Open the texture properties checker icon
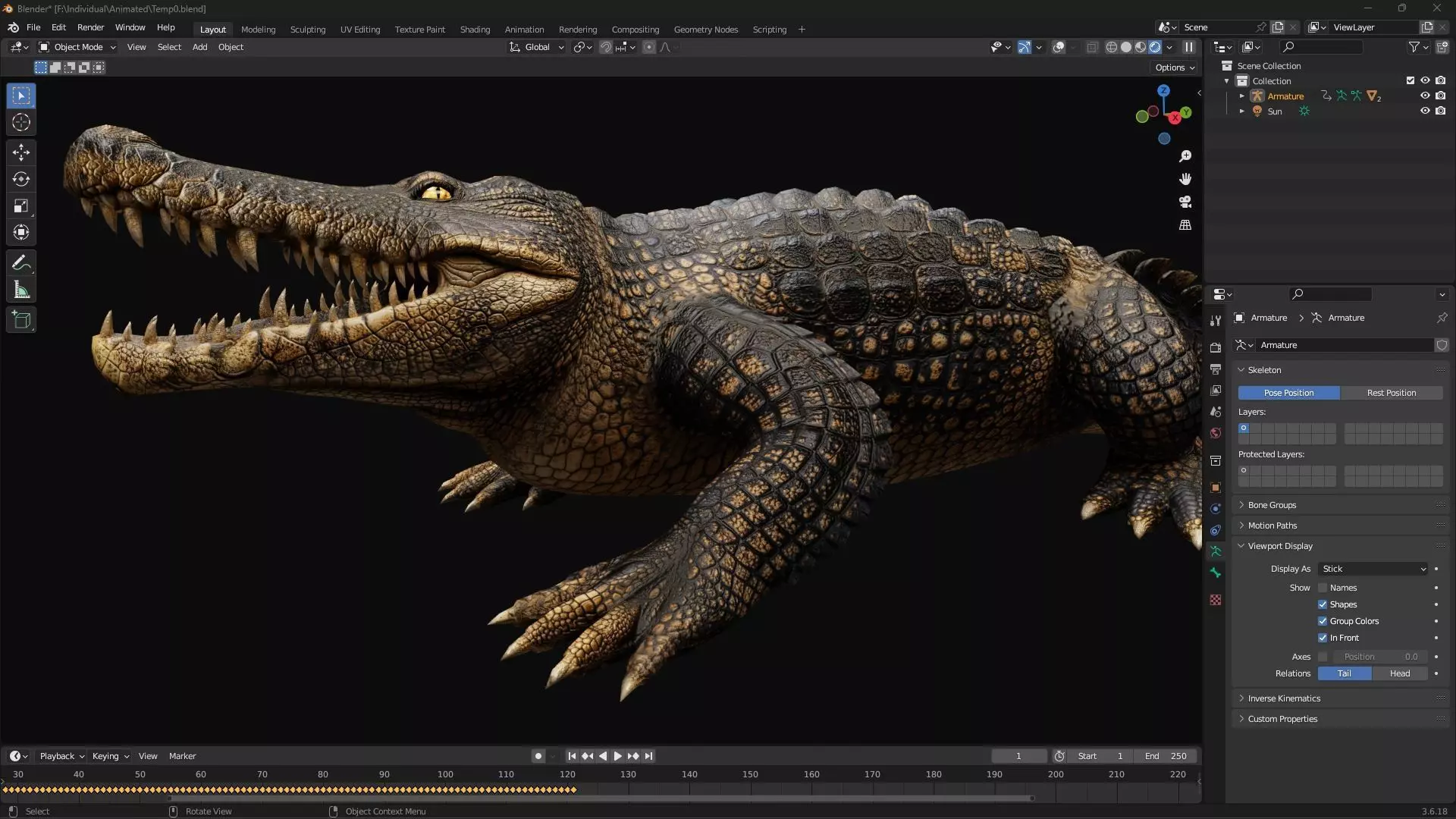The image size is (1456, 819). (x=1216, y=600)
